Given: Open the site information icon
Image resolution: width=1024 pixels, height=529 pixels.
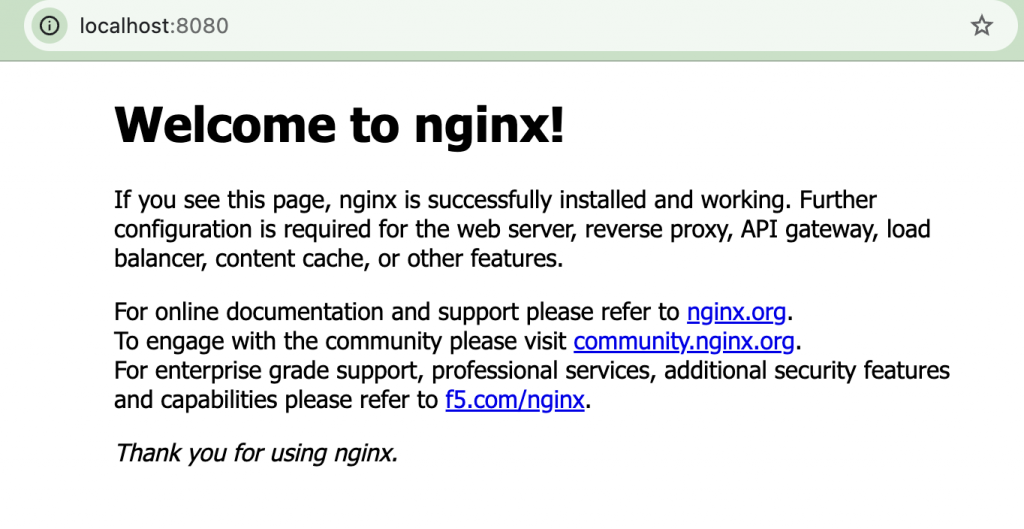Looking at the screenshot, I should click(x=49, y=26).
